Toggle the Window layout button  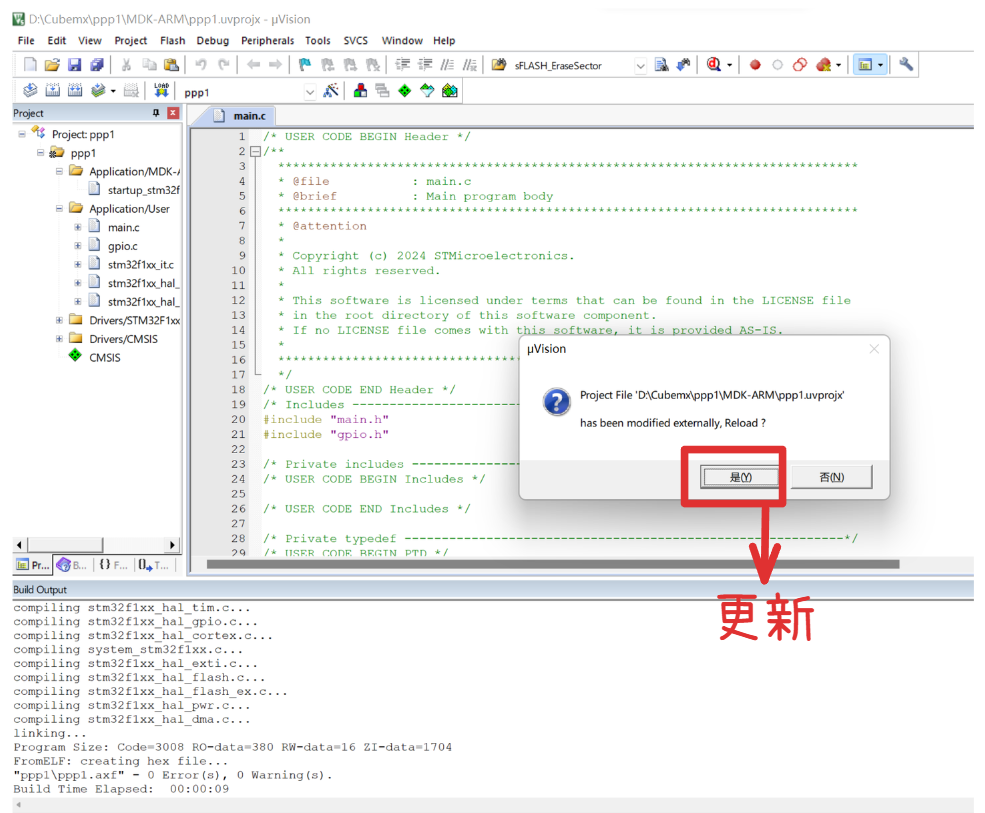[x=865, y=65]
